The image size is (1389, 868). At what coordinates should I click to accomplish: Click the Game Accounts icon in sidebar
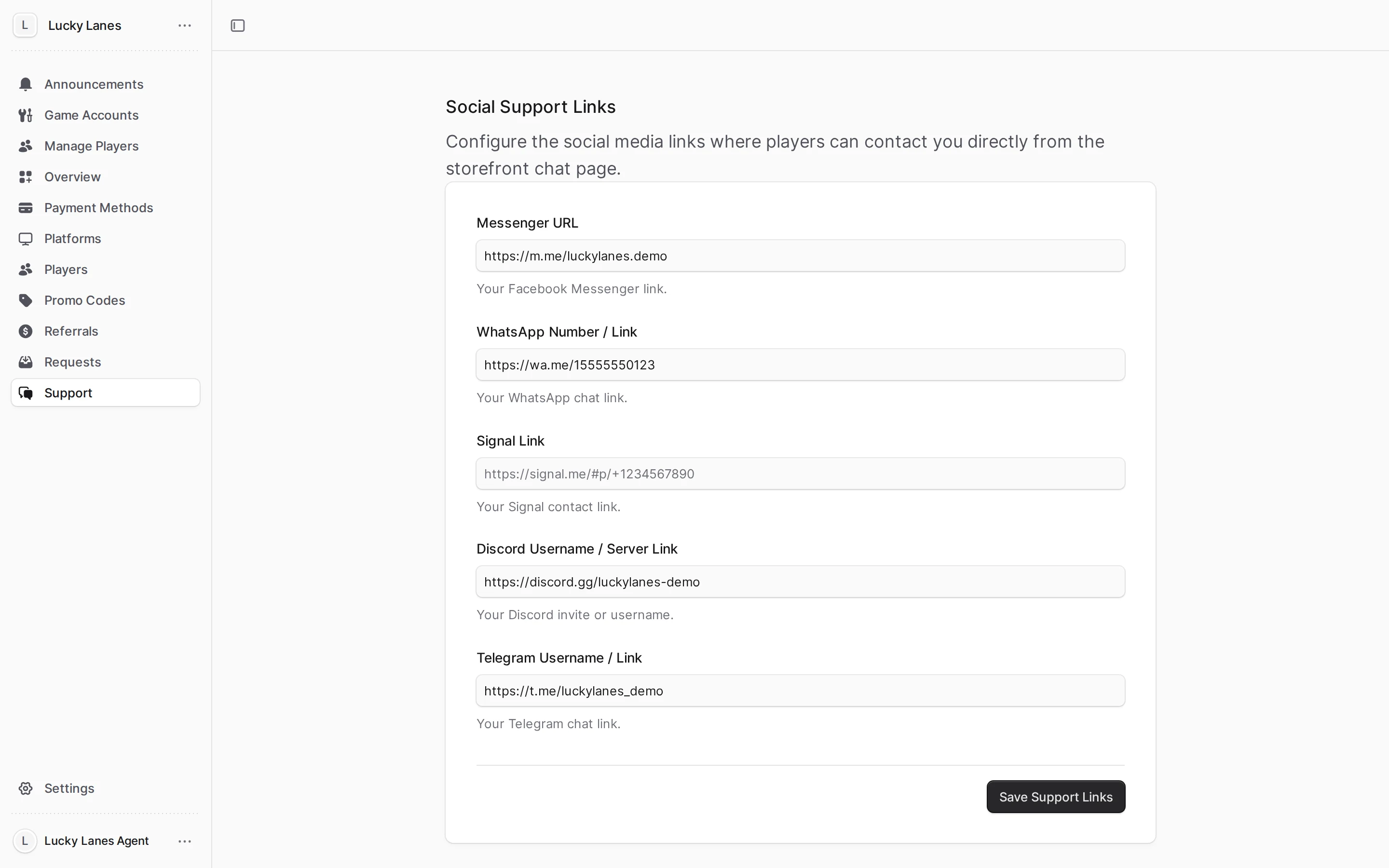(x=25, y=115)
